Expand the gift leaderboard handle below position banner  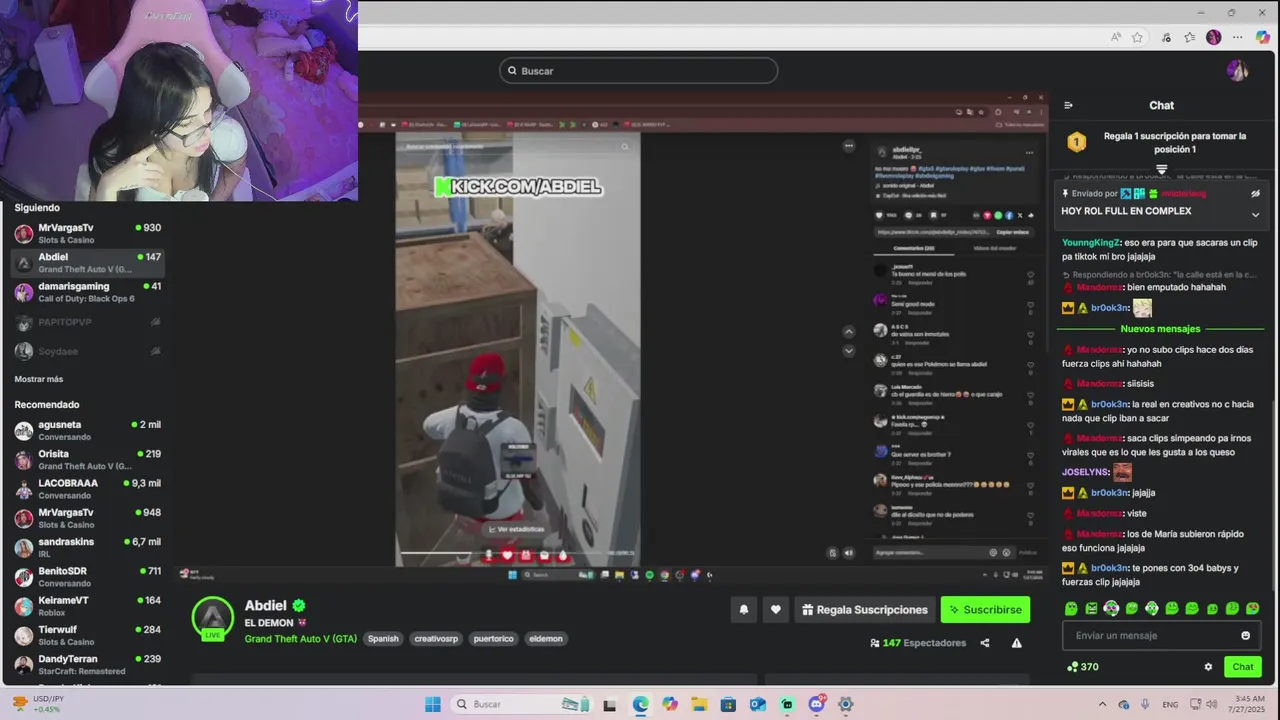click(x=1161, y=169)
